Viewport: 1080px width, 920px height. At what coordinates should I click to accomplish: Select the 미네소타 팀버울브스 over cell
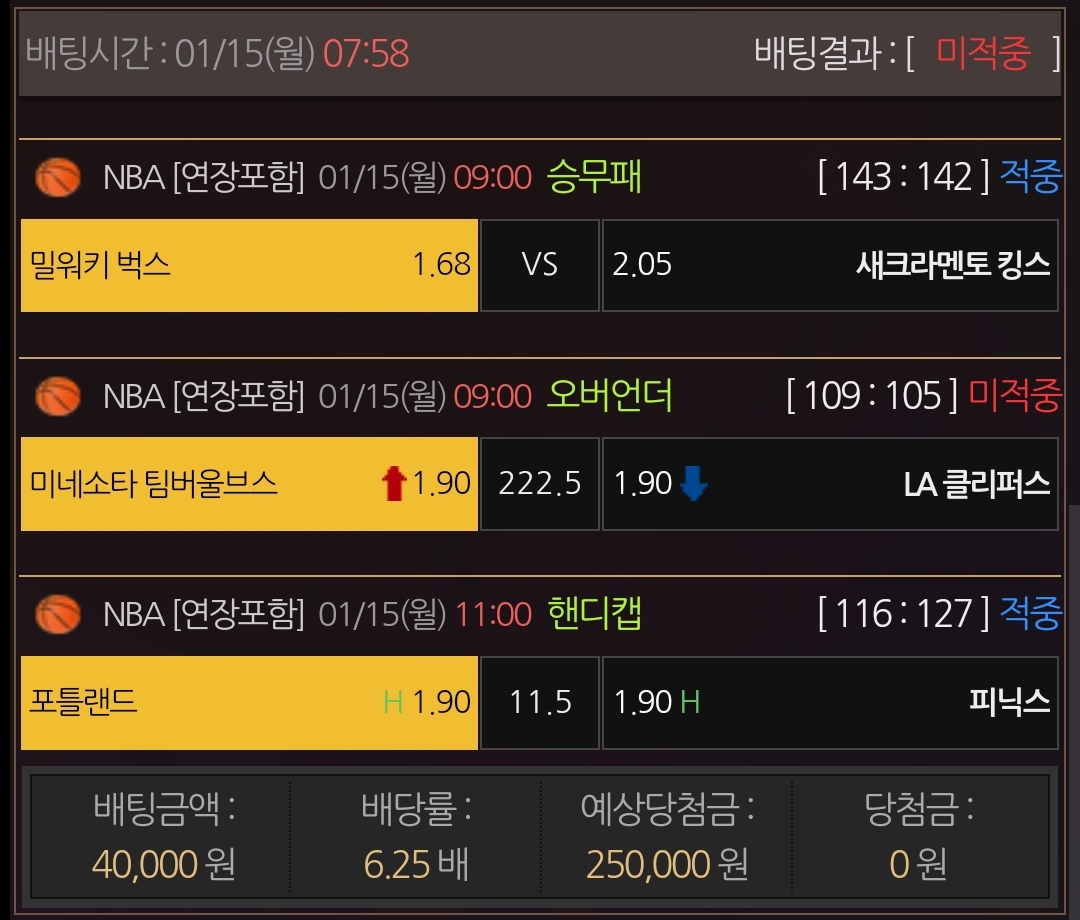pyautogui.click(x=249, y=483)
